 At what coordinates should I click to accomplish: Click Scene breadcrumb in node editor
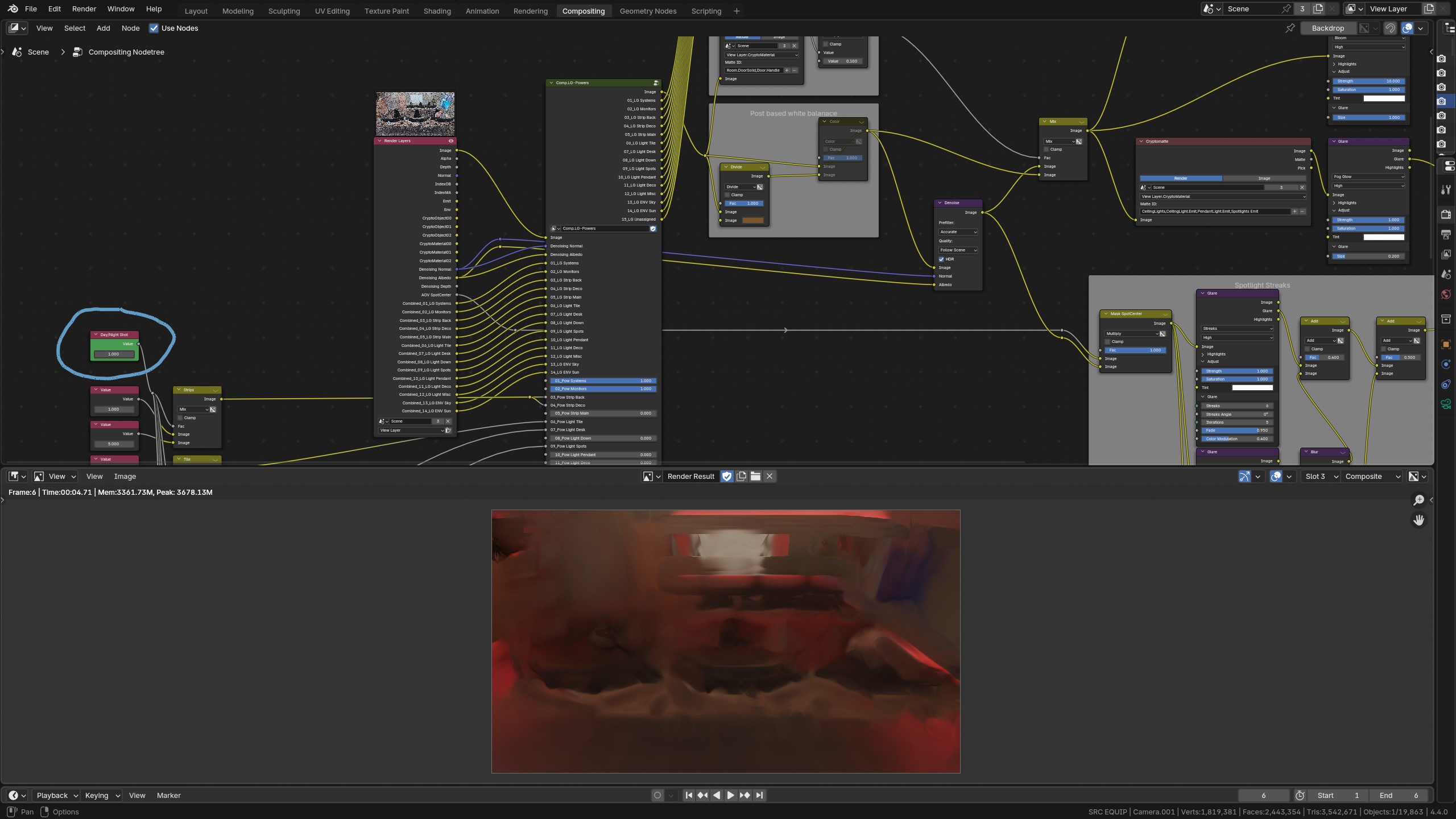point(38,52)
